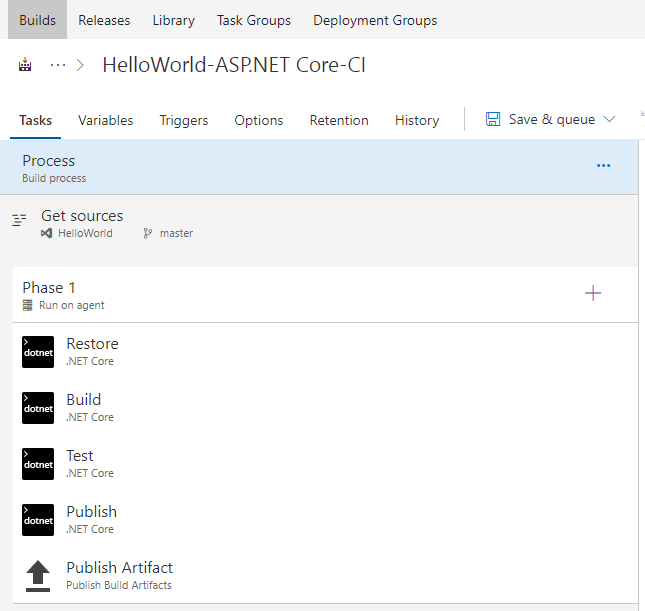Image resolution: width=645 pixels, height=611 pixels.
Task: Click the Save & queue button
Action: (x=551, y=119)
